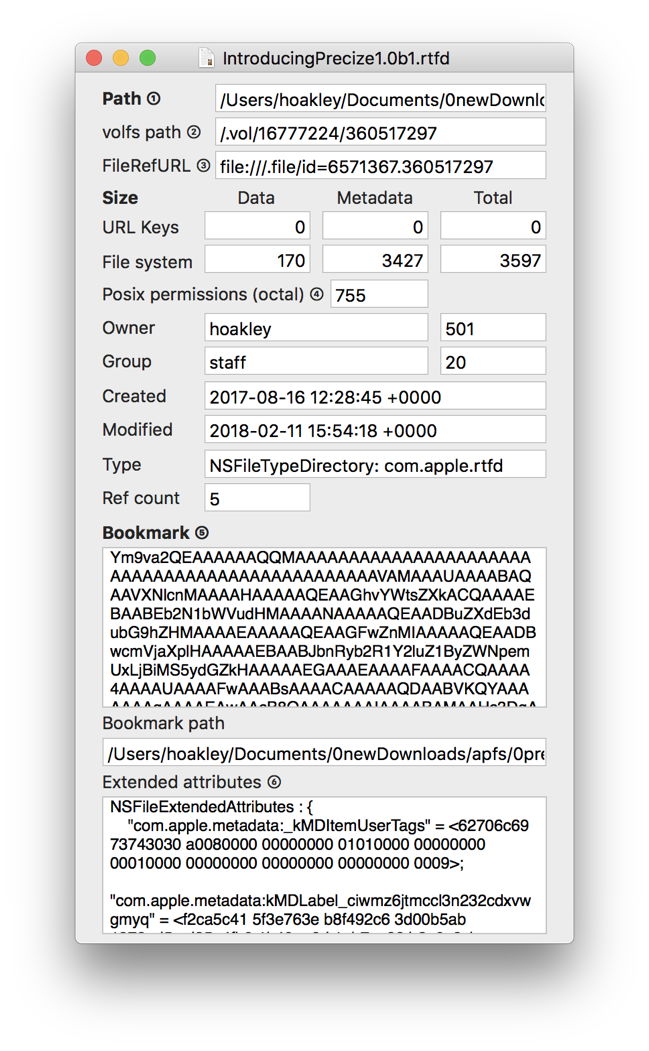Viewport: 649px width, 1051px height.
Task: Click the Ref count field
Action: pos(257,498)
